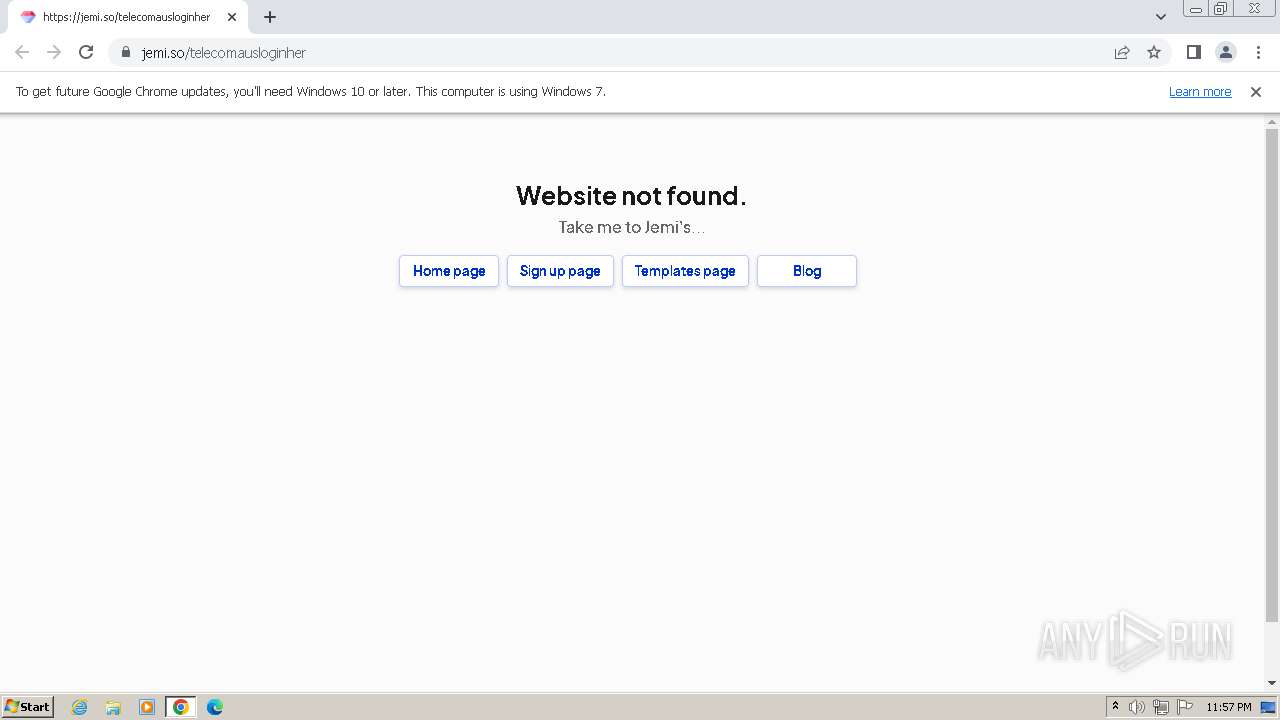
Task: Open the Learn more link
Action: (1200, 91)
